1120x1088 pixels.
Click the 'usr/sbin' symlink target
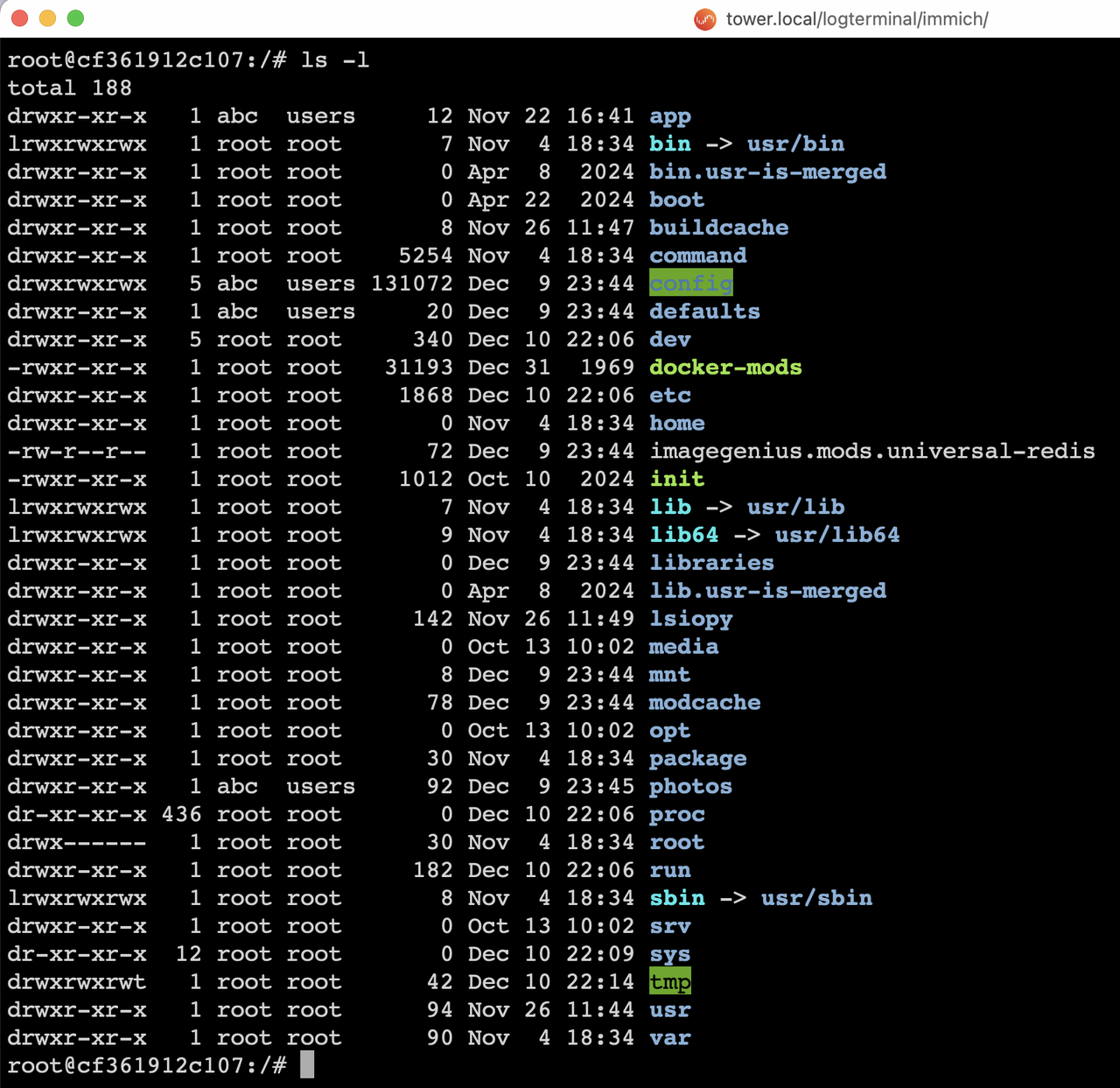[x=817, y=899]
